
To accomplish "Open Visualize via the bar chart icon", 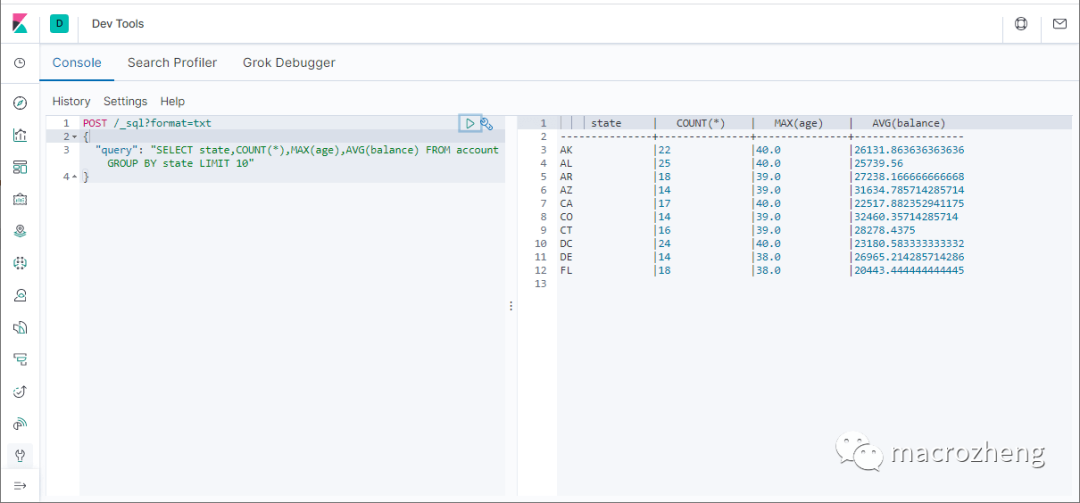I will click(x=19, y=135).
